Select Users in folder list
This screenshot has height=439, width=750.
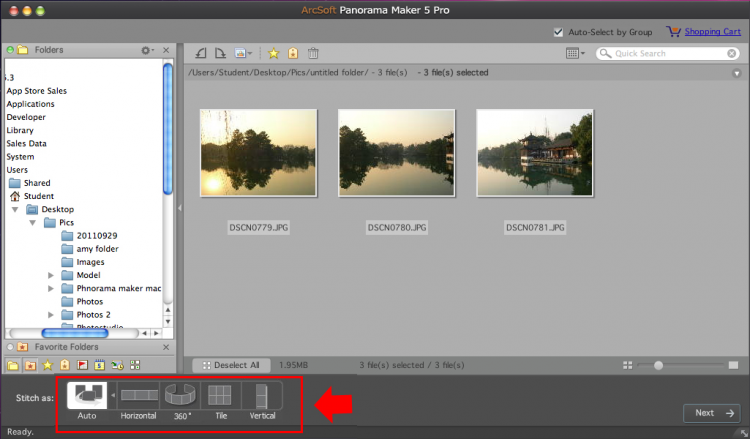pos(17,170)
